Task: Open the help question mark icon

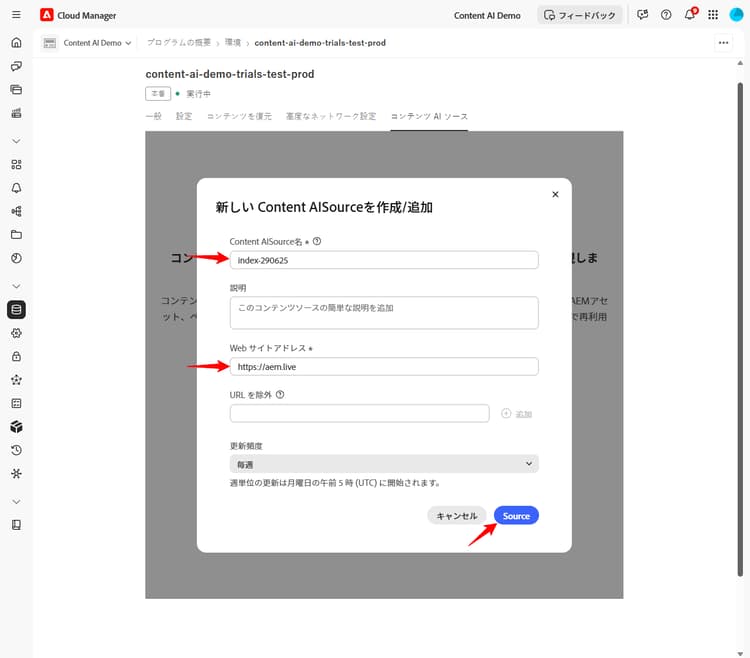Action: tap(666, 15)
